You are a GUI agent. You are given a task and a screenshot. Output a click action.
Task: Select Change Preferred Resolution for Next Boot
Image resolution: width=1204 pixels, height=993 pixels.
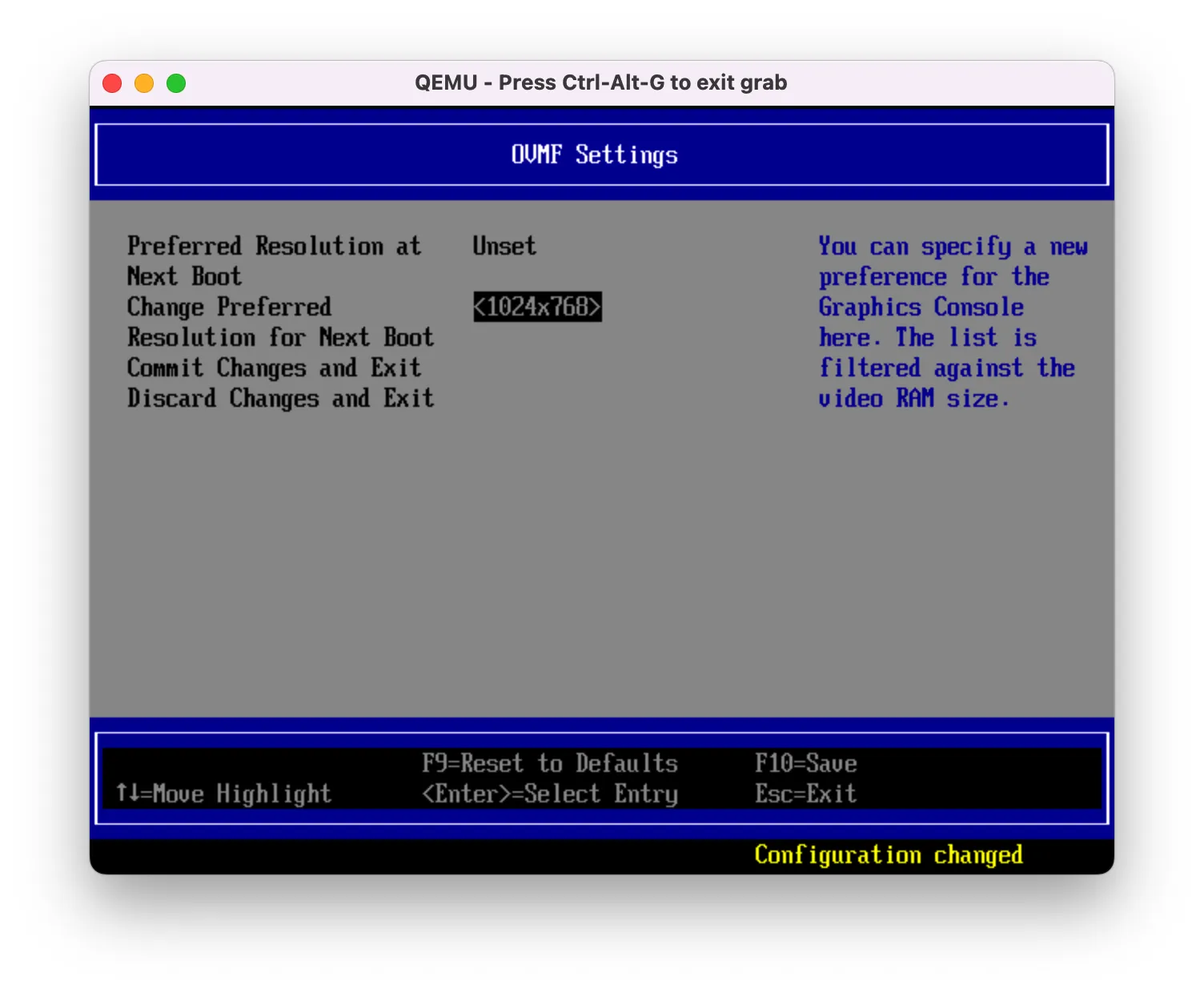coord(280,322)
